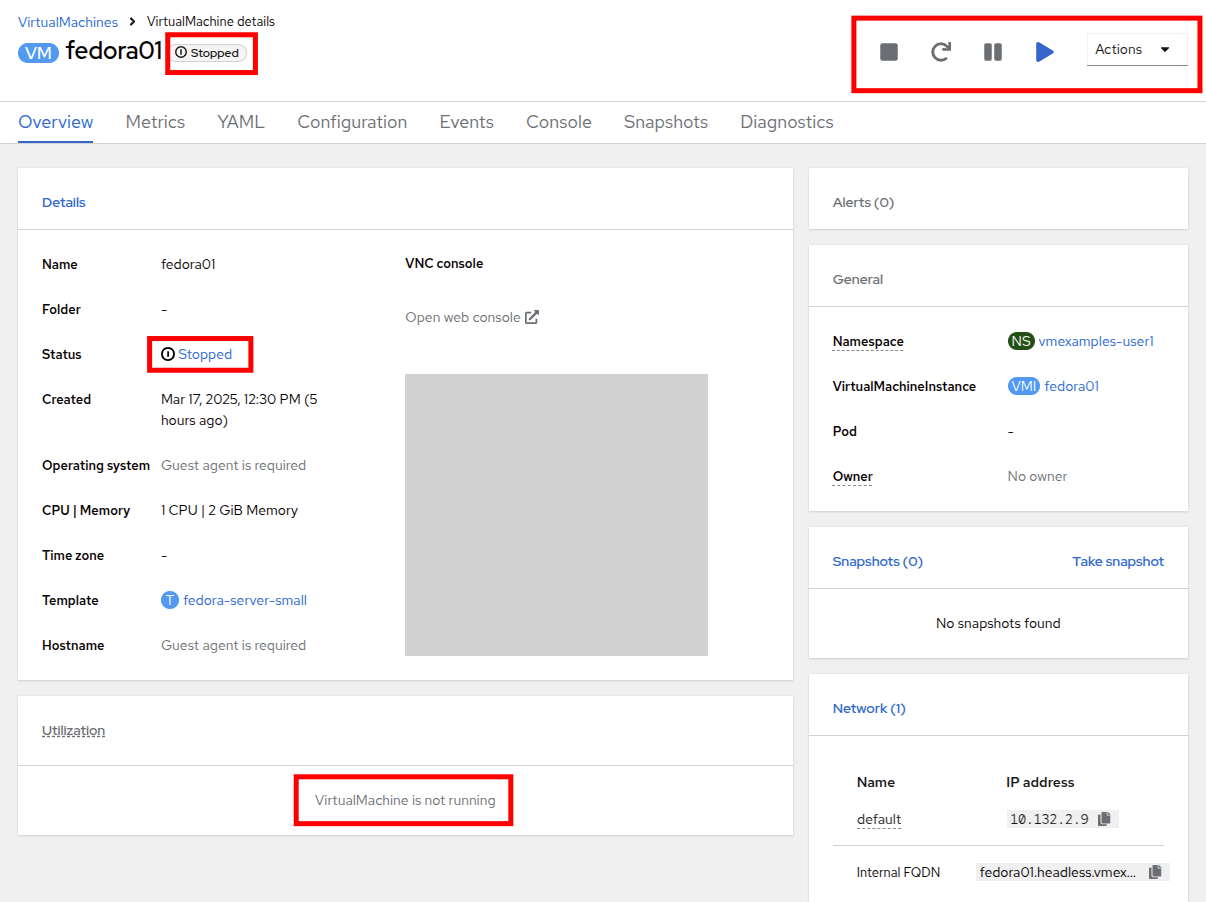The width and height of the screenshot is (1206, 902).
Task: Go to the Configuration tab
Action: click(352, 122)
